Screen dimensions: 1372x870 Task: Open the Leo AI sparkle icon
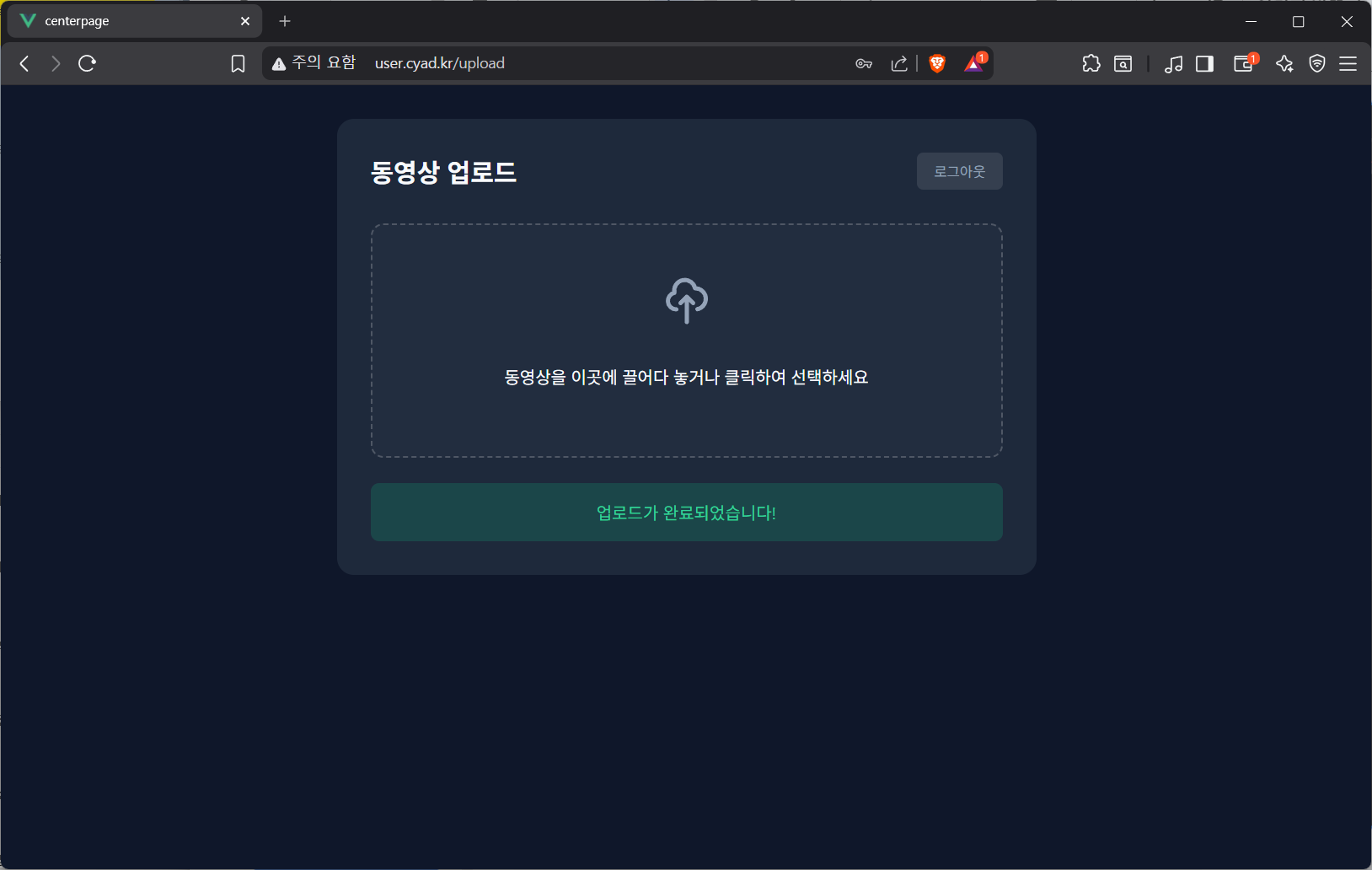pos(1284,63)
